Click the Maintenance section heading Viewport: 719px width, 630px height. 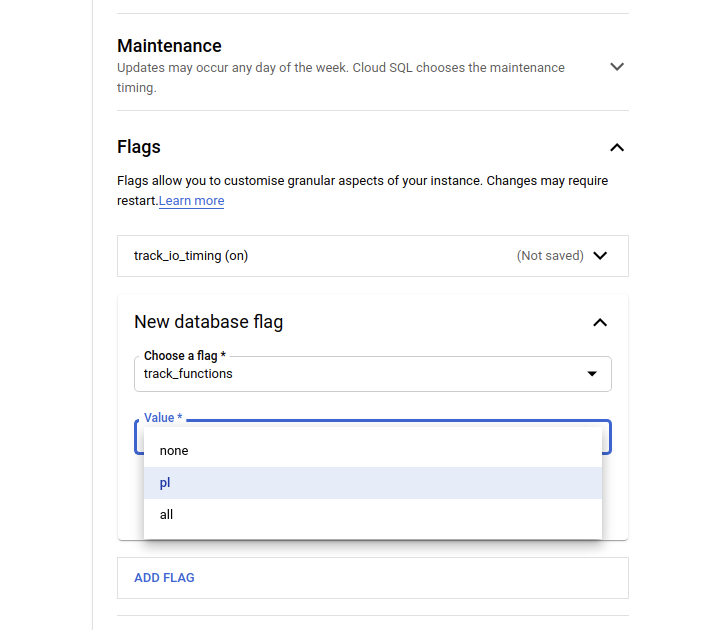coord(169,46)
